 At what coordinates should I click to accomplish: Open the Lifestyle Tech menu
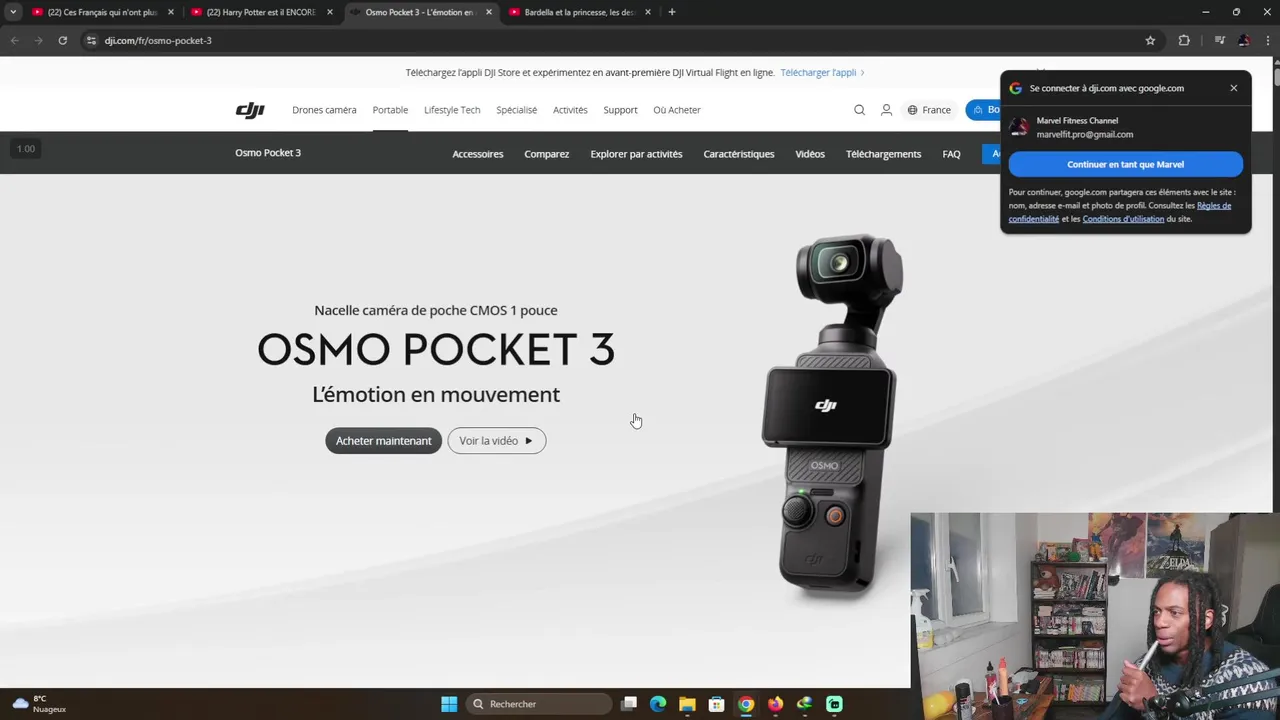452,110
